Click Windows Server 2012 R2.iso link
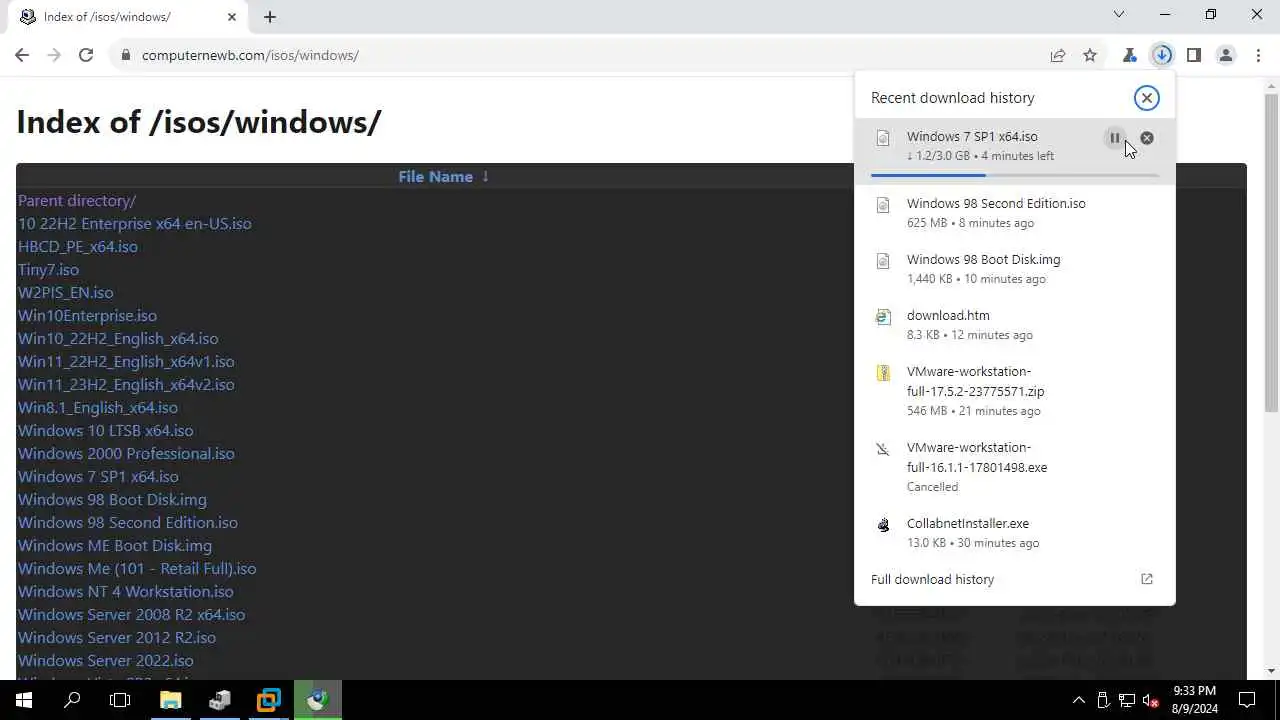Viewport: 1280px width, 720px height. pyautogui.click(x=117, y=637)
